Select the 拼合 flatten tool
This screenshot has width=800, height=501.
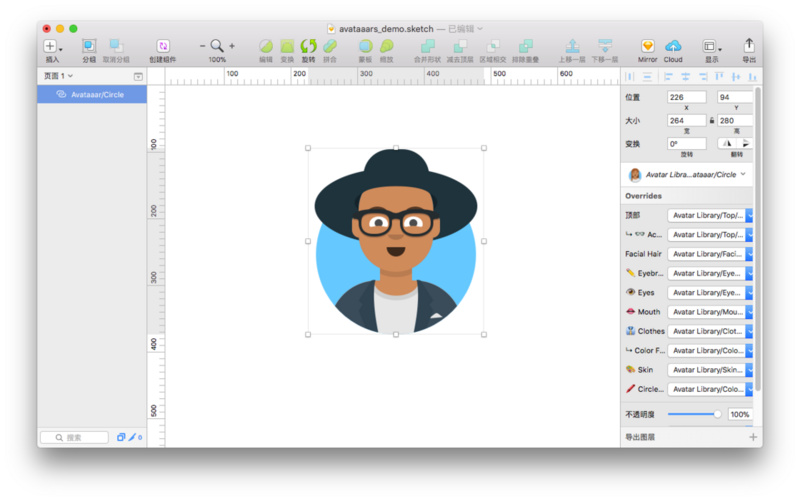pos(330,46)
